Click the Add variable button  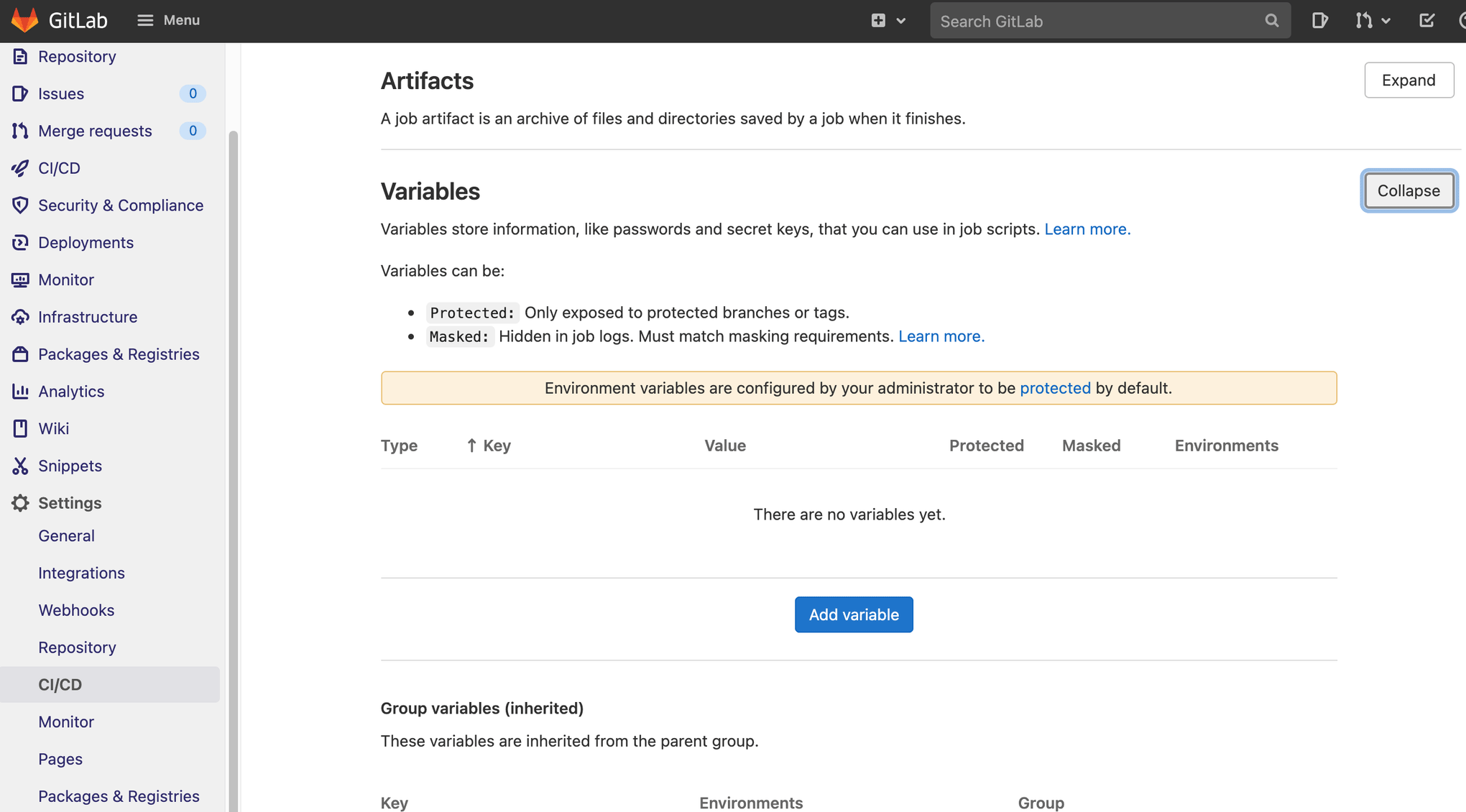point(855,614)
